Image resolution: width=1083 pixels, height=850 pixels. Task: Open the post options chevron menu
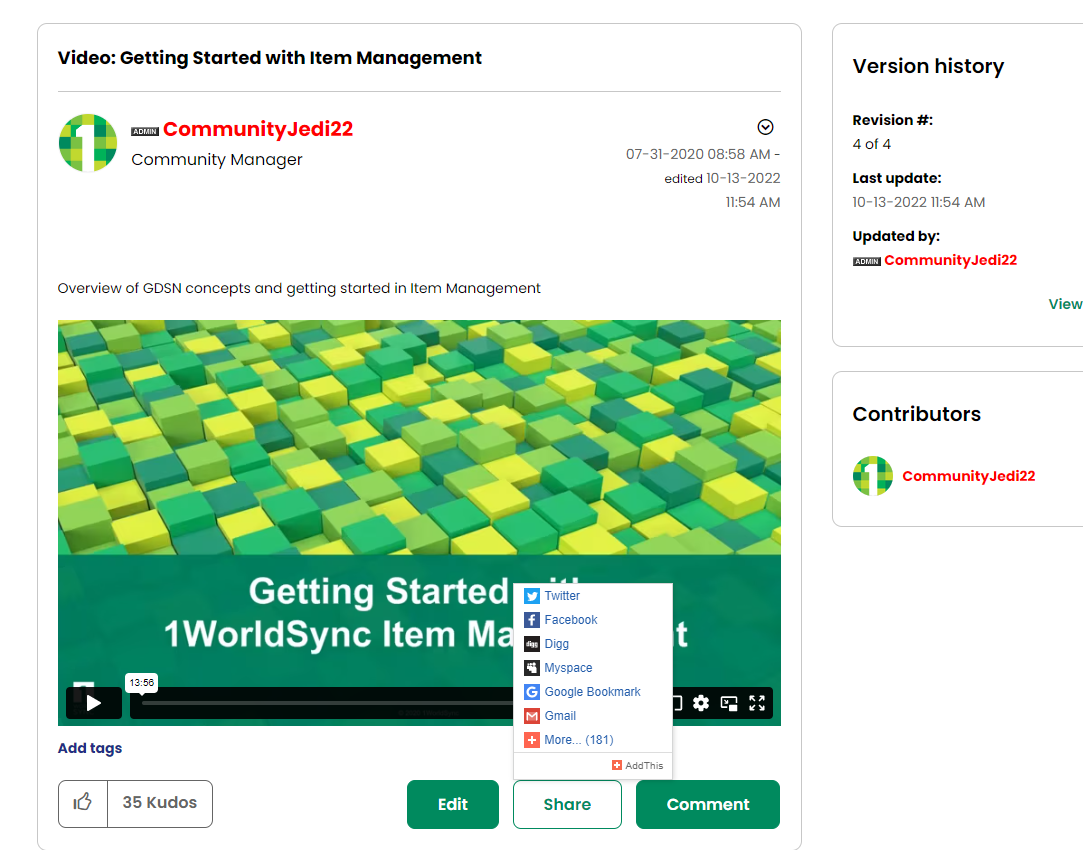pyautogui.click(x=766, y=127)
